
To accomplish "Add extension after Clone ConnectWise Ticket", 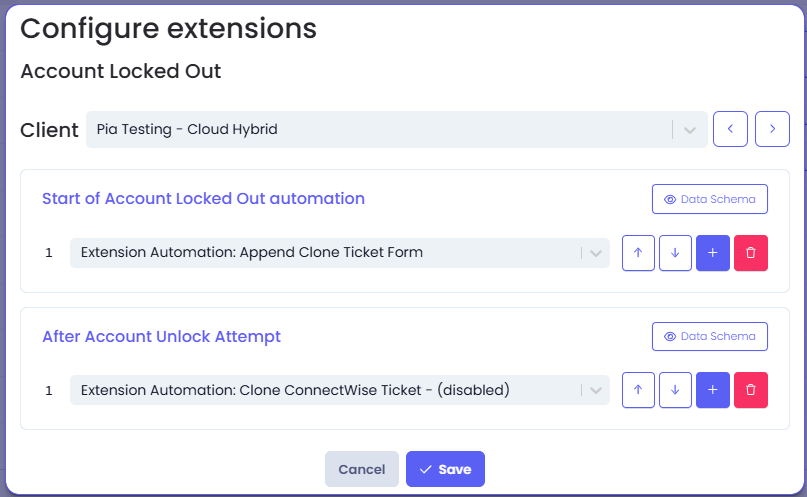I will coord(712,390).
